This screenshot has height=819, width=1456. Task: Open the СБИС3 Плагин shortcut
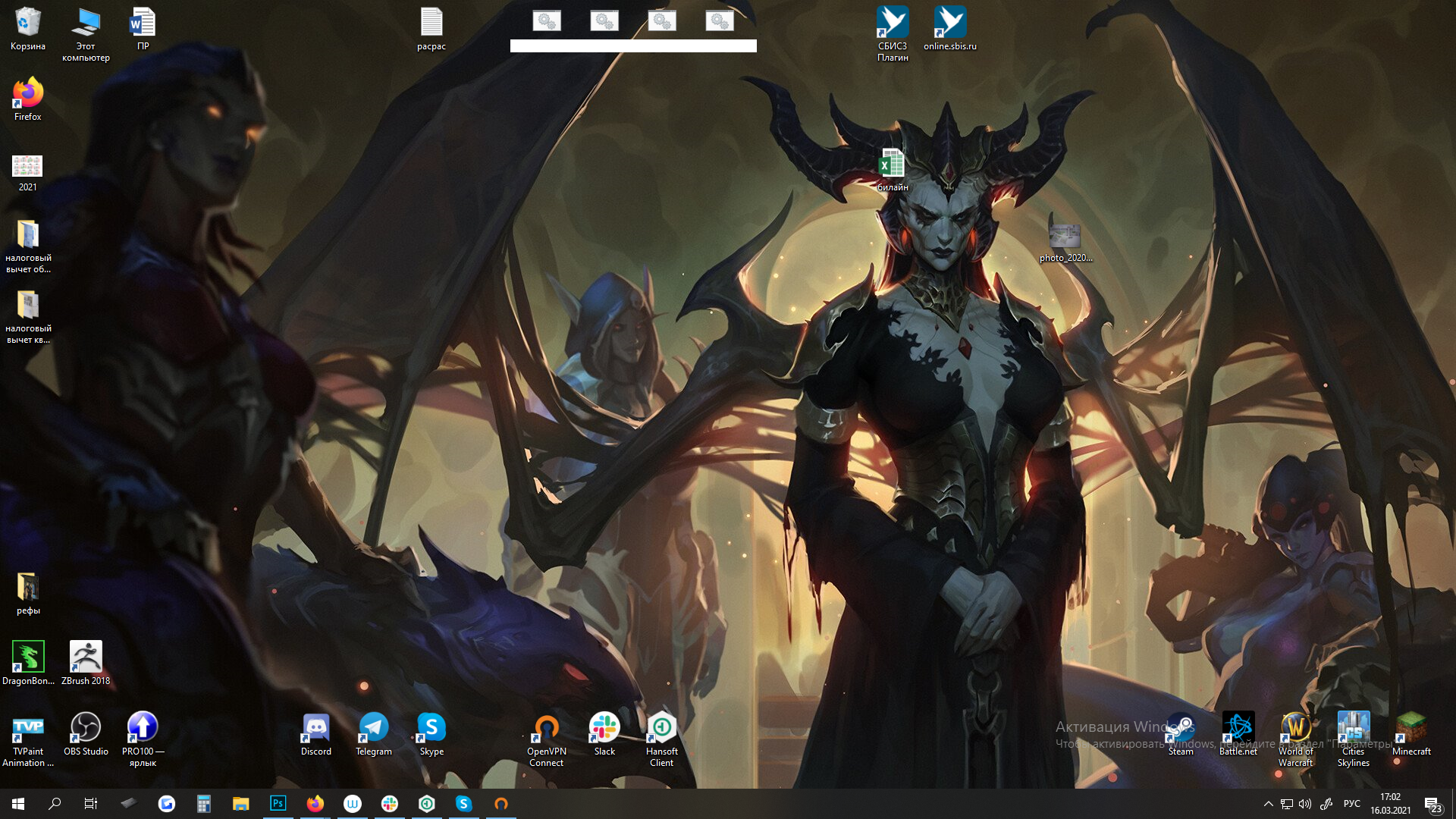click(x=893, y=34)
